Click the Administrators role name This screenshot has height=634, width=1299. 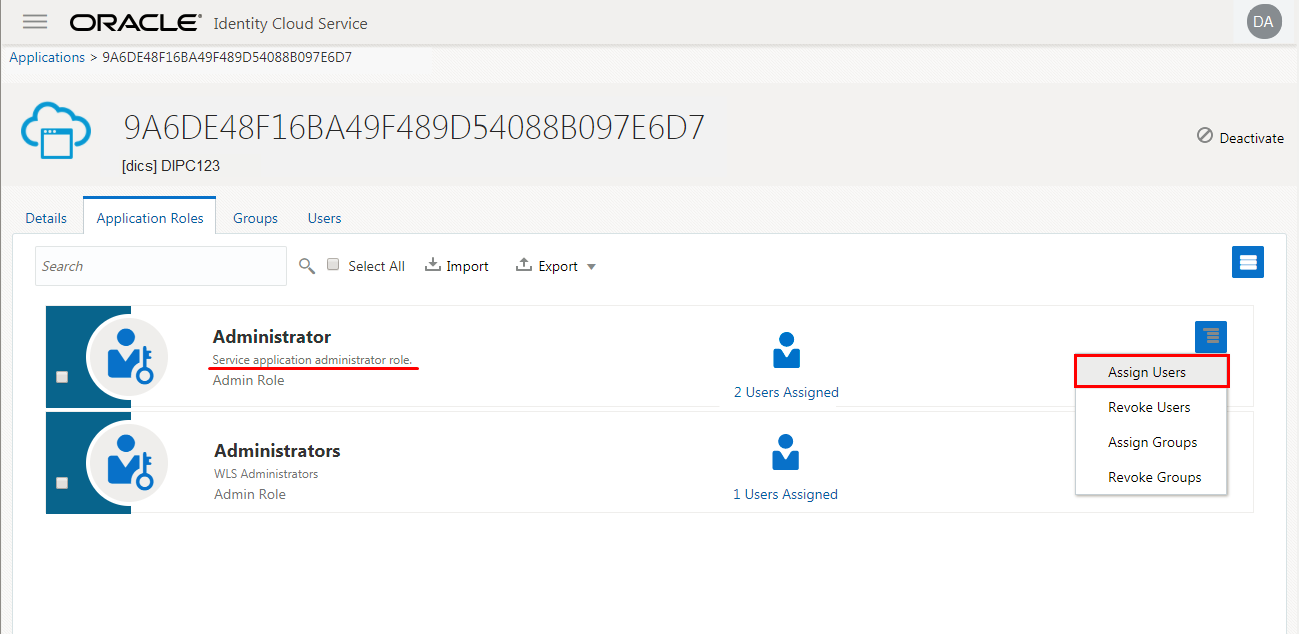277,451
